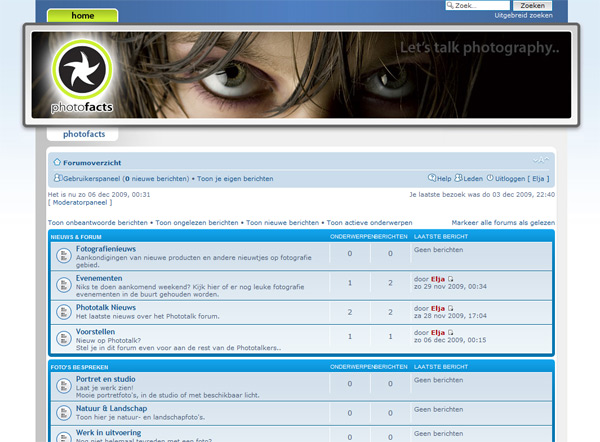Open Toon je eigen berichten
600x442 pixels.
235,179
